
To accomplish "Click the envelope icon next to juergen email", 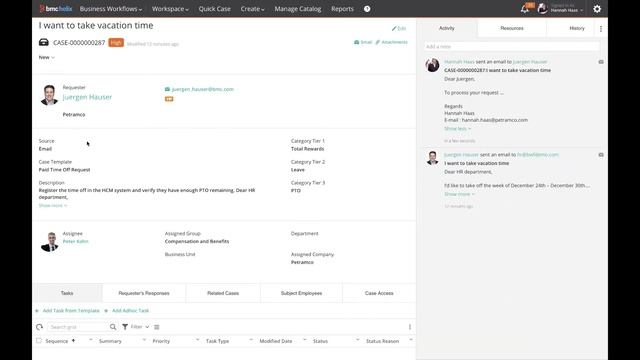I will (167, 89).
